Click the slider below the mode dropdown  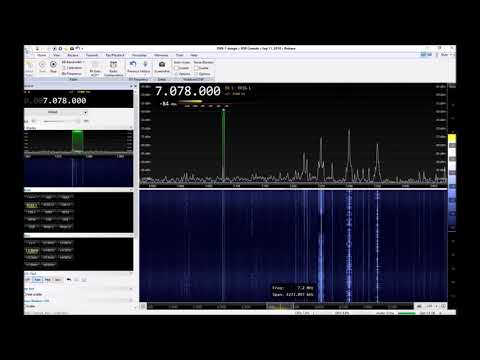coord(62,121)
